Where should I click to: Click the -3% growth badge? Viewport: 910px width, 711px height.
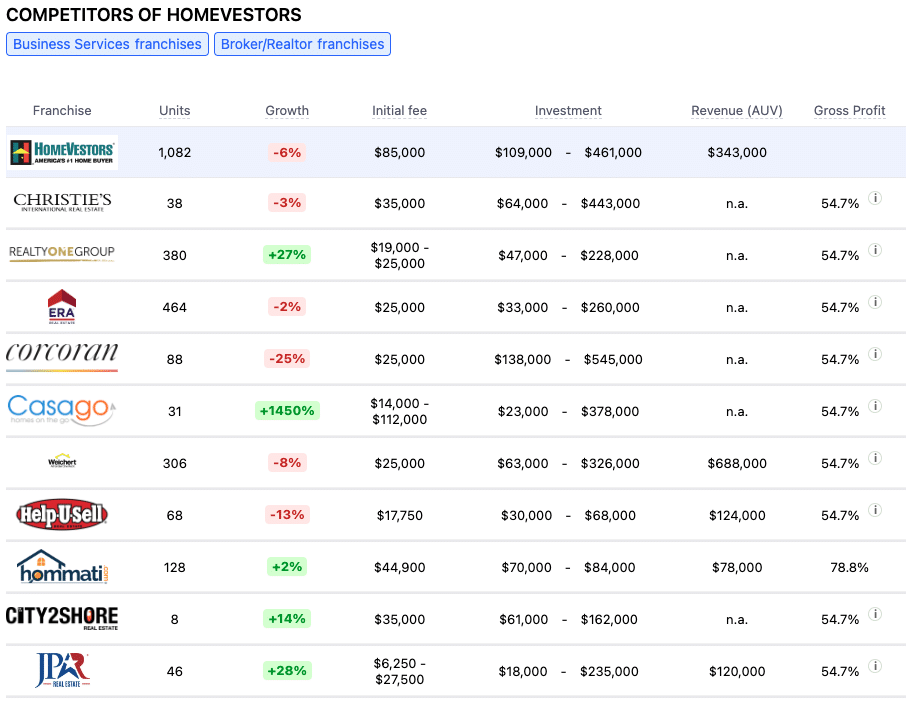[287, 203]
